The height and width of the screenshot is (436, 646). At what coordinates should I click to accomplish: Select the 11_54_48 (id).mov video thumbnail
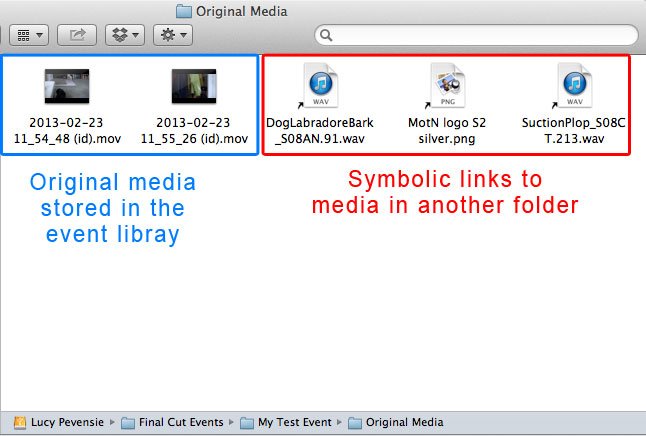(67, 86)
